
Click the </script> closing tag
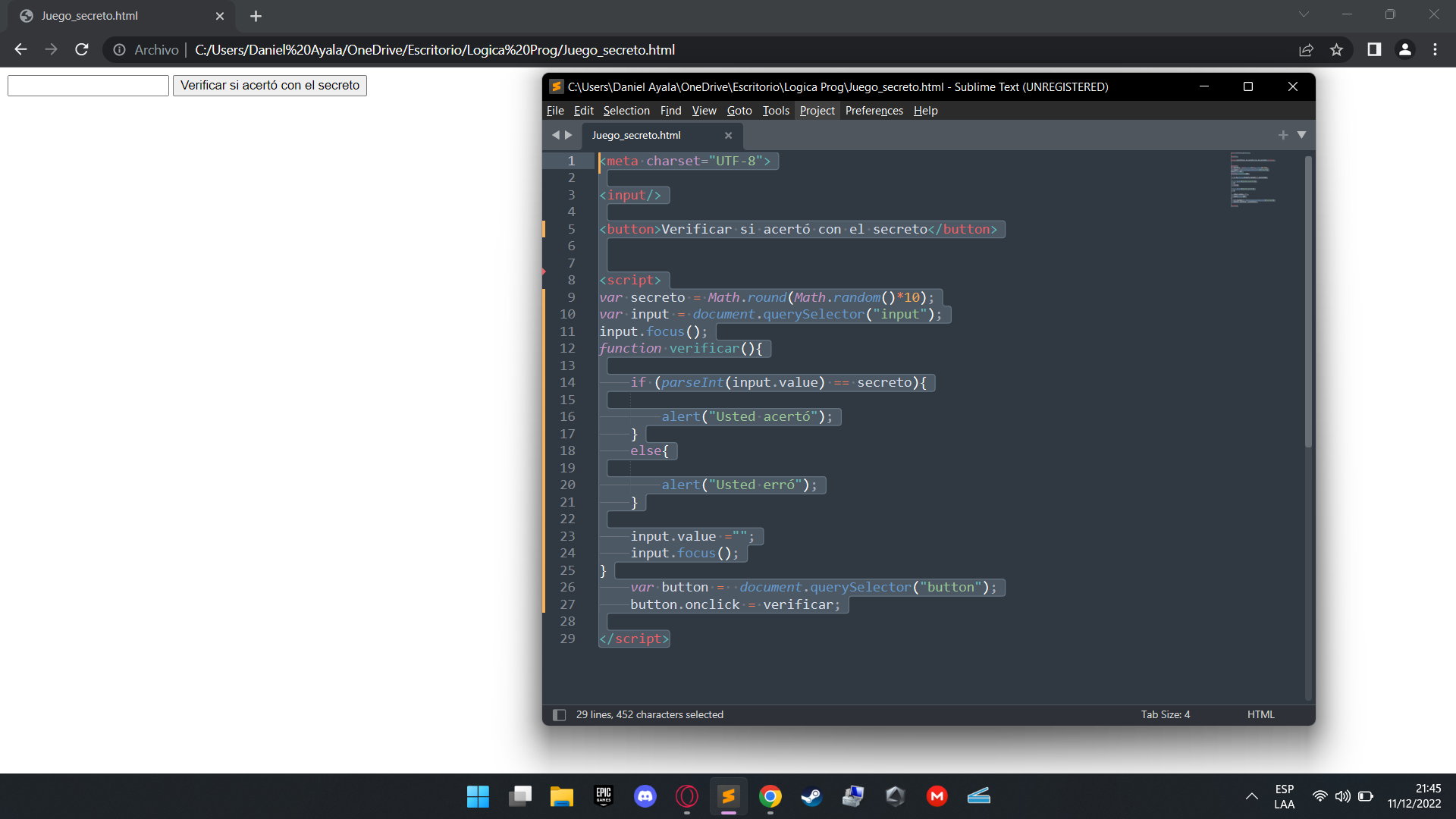coord(634,639)
